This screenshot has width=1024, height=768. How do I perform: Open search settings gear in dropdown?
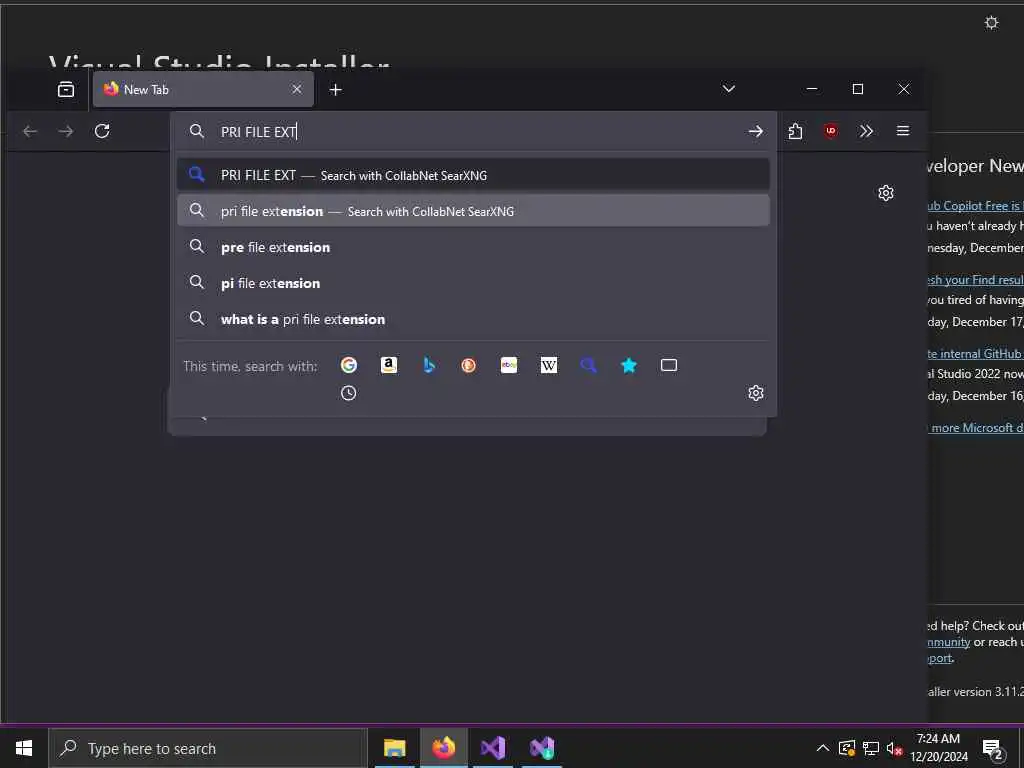pos(756,392)
